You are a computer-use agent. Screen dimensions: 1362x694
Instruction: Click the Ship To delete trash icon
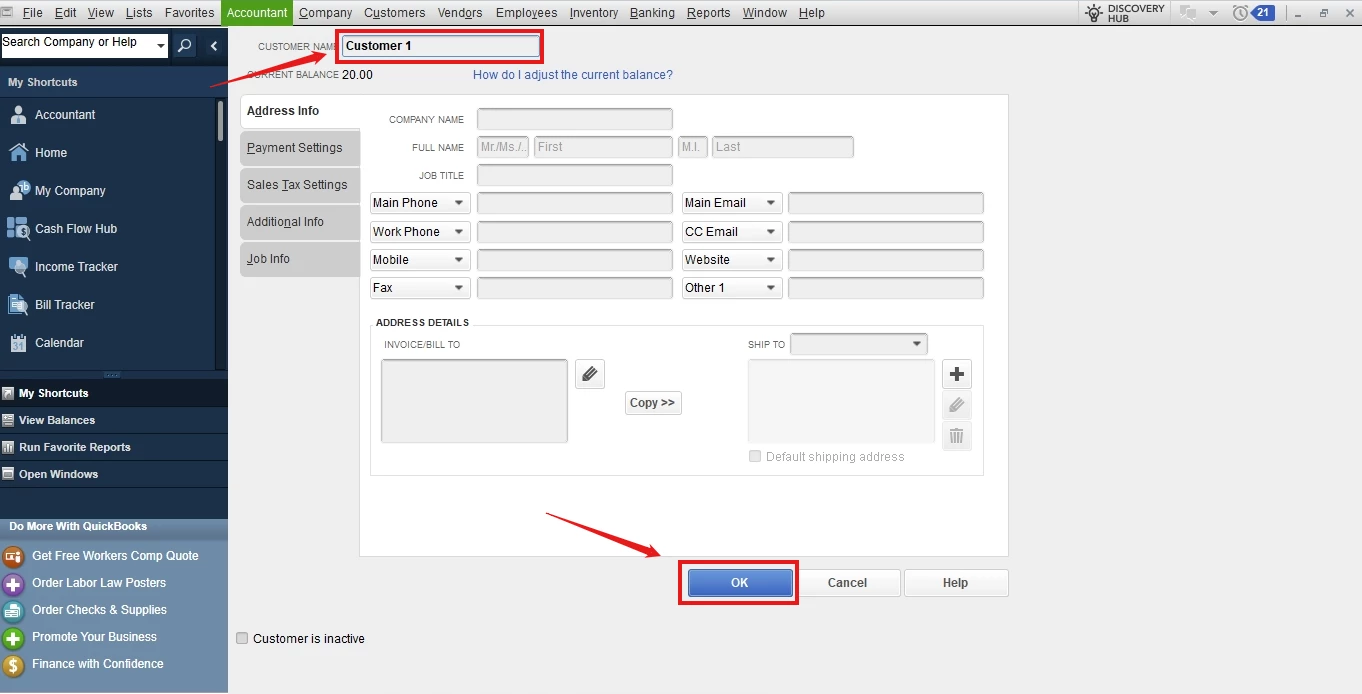[957, 436]
